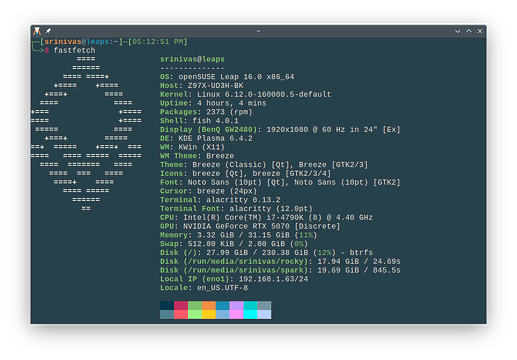Click memory value '3.32 GiB / 31.15 GiB'
Image resolution: width=517 pixels, height=360 pixels.
243,235
